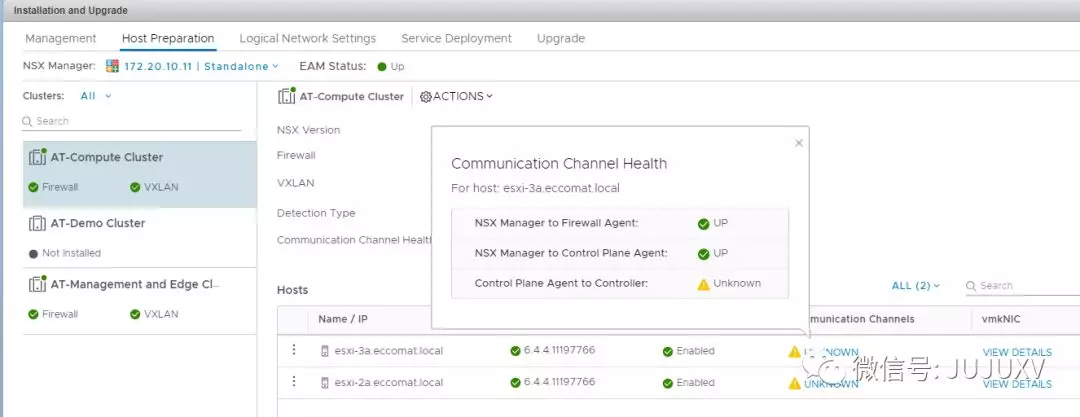Open the Service Deployment tab
1080x417 pixels.
(457, 39)
